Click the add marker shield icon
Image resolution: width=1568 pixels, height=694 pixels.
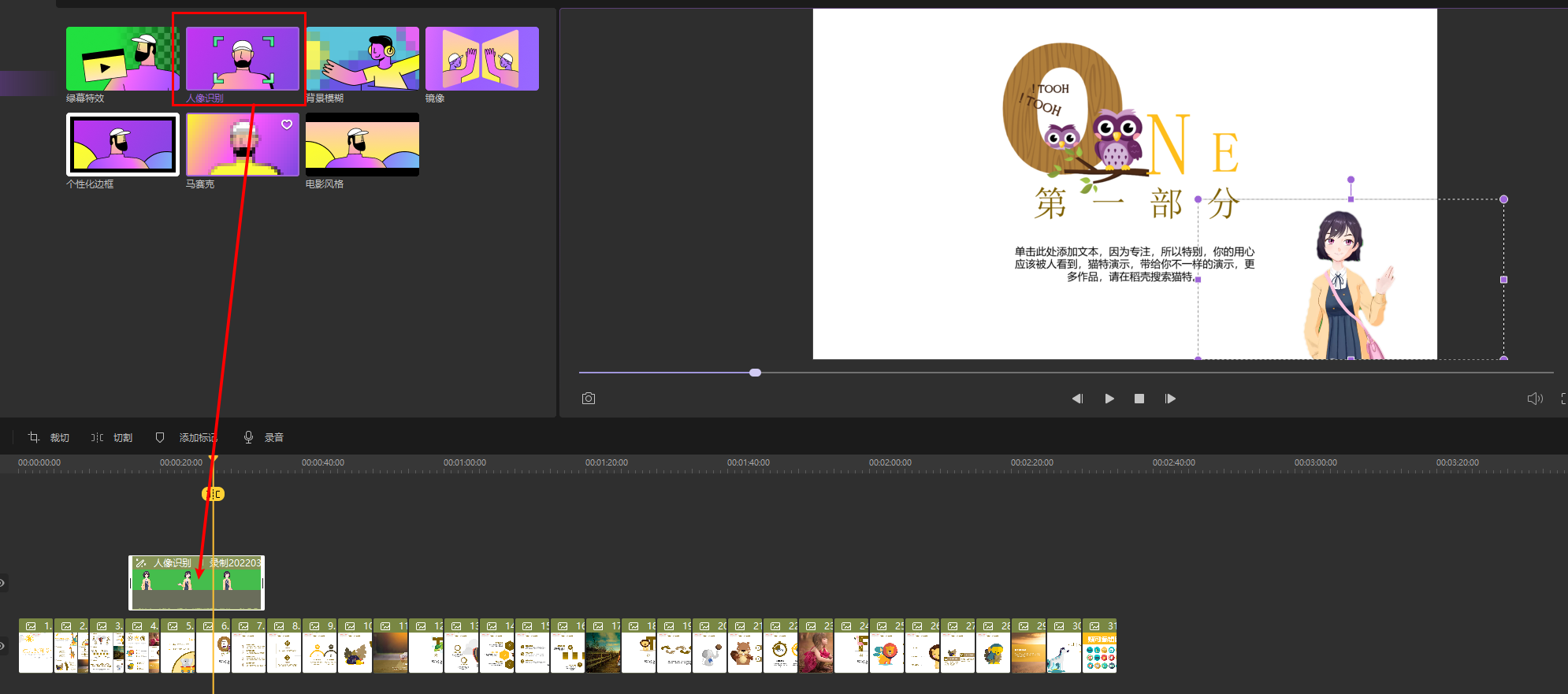tap(160, 437)
